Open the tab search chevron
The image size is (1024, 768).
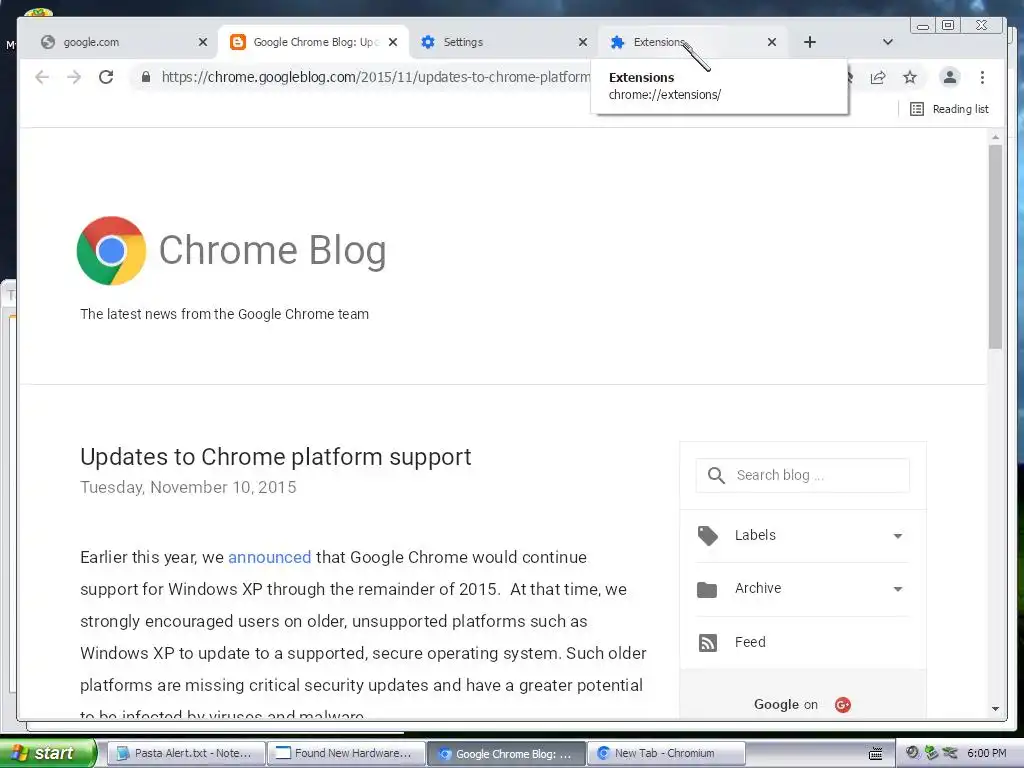click(888, 42)
